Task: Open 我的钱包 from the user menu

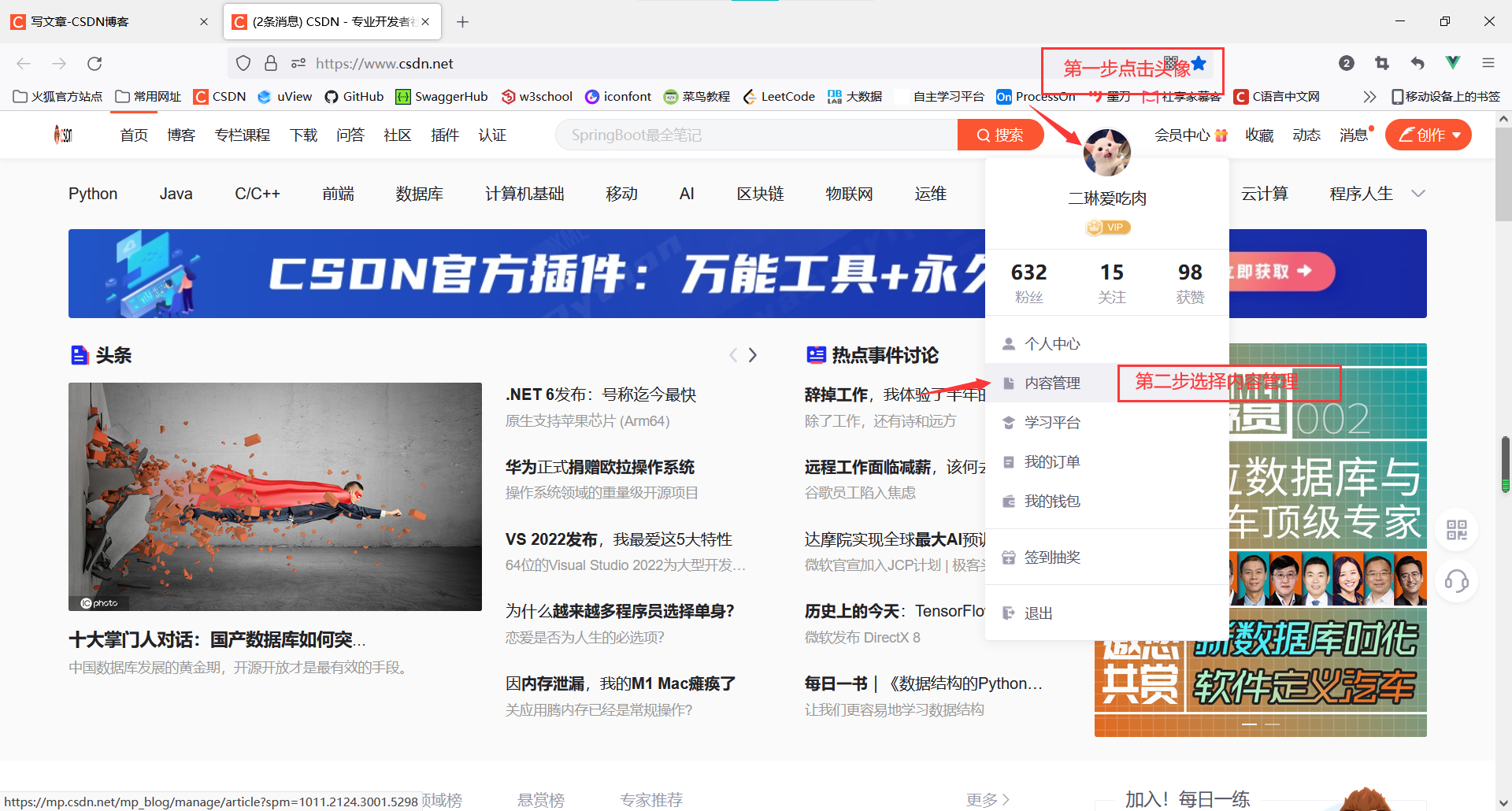Action: pyautogui.click(x=1107, y=502)
